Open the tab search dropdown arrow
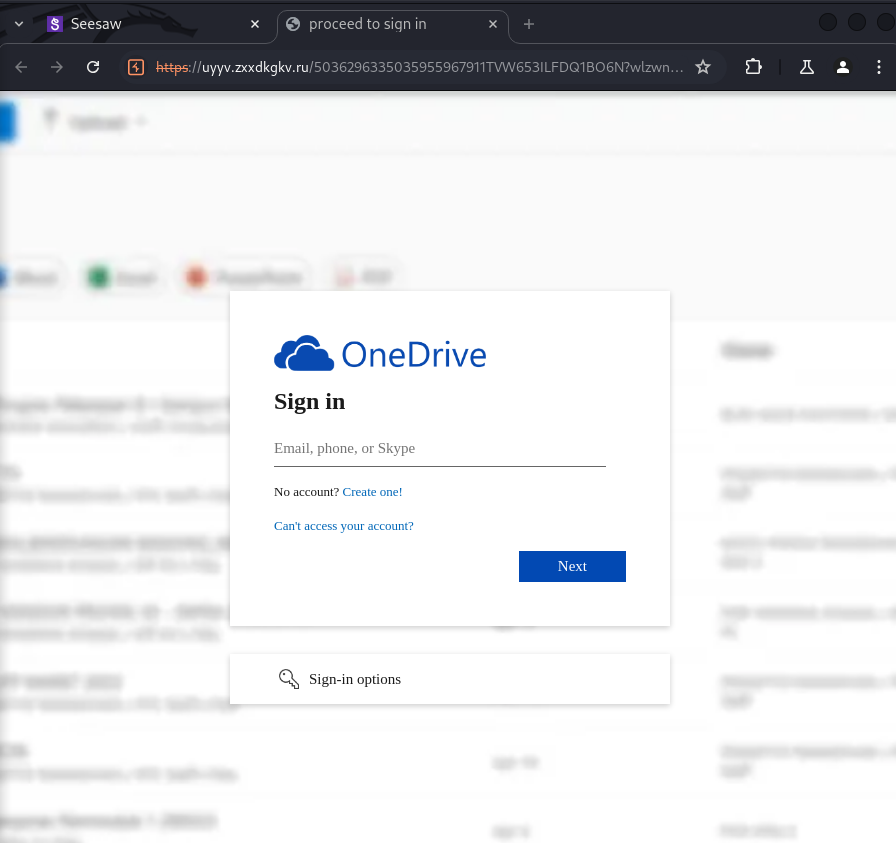 click(19, 24)
